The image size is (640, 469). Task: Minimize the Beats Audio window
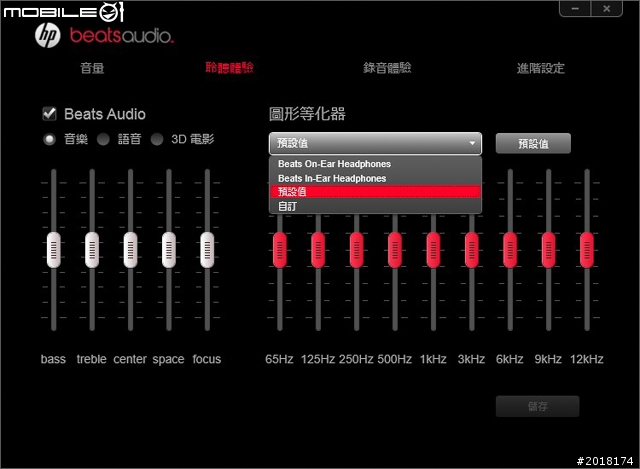575,9
